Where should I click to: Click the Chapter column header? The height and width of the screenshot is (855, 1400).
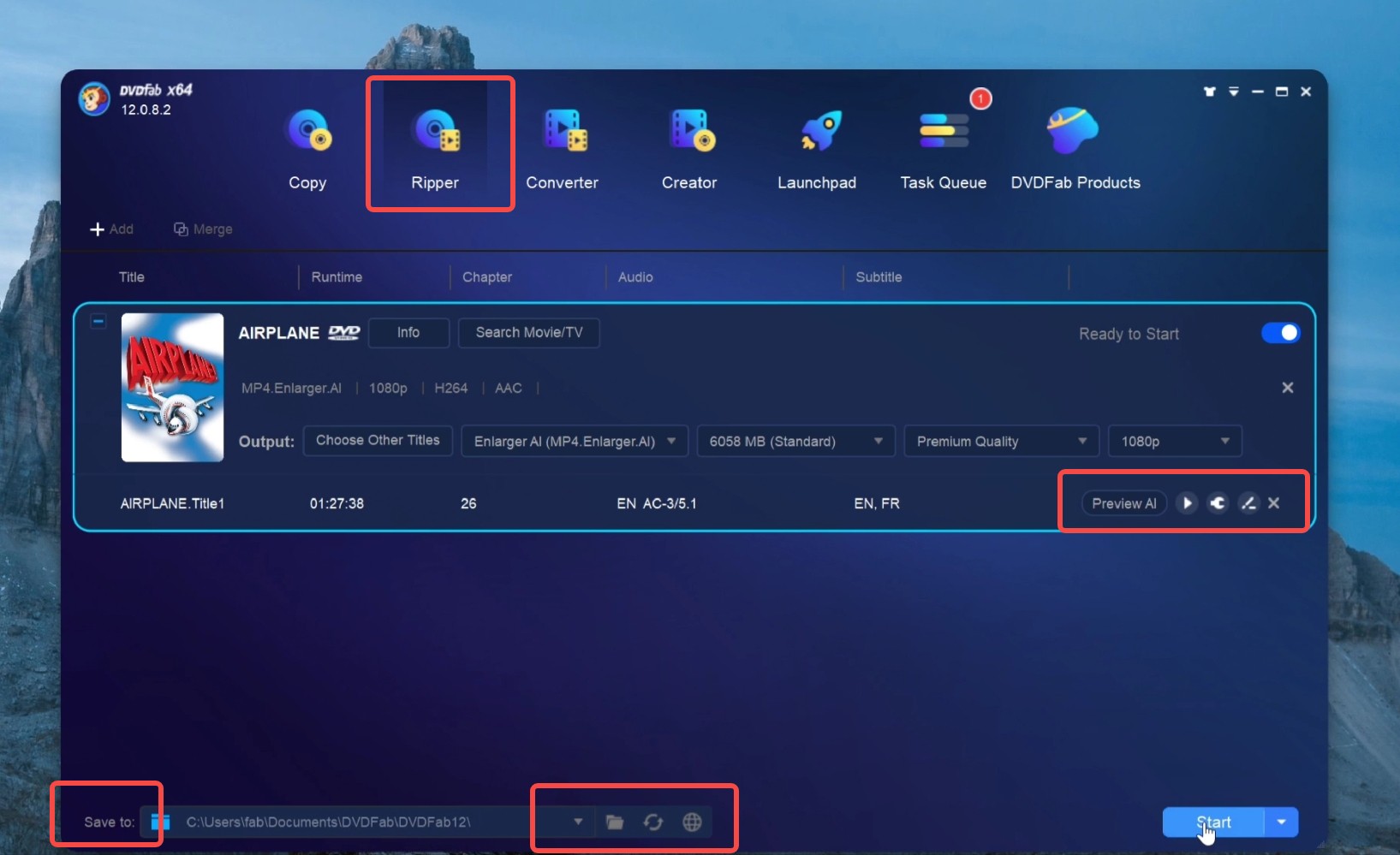tap(487, 277)
